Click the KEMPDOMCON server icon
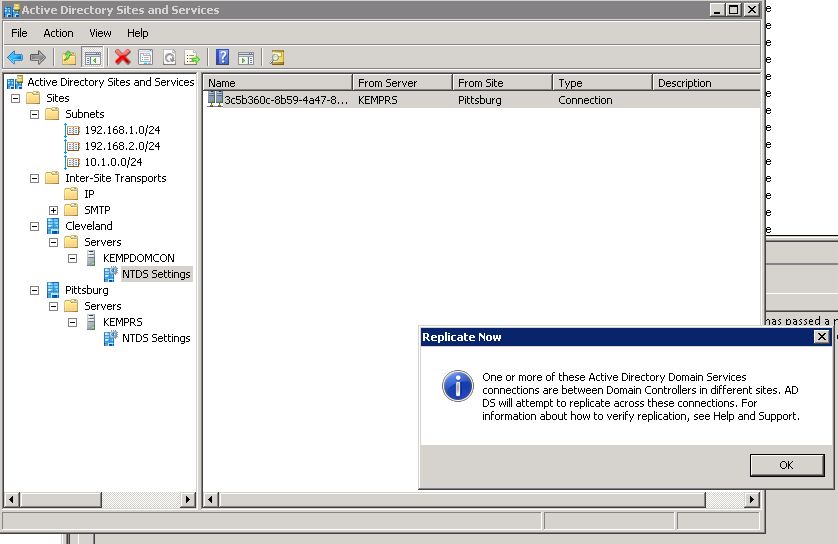 [91, 258]
